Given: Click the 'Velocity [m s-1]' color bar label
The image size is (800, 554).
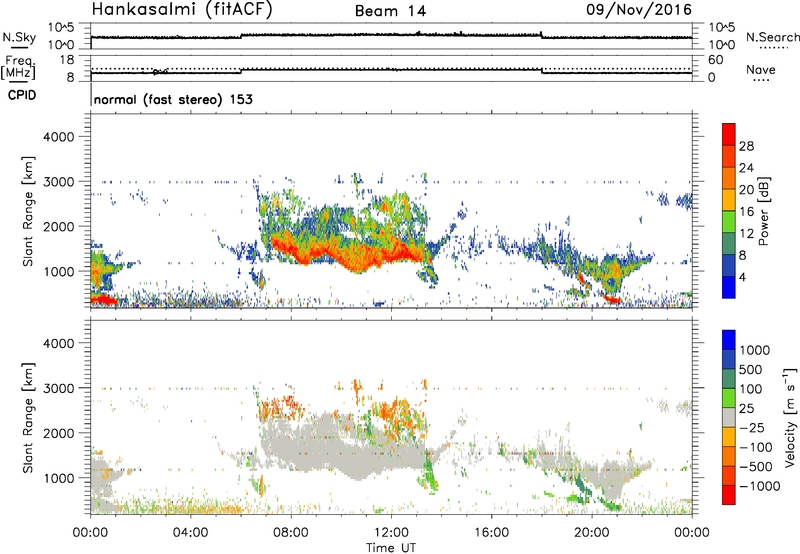Looking at the screenshot, I should 790,416.
